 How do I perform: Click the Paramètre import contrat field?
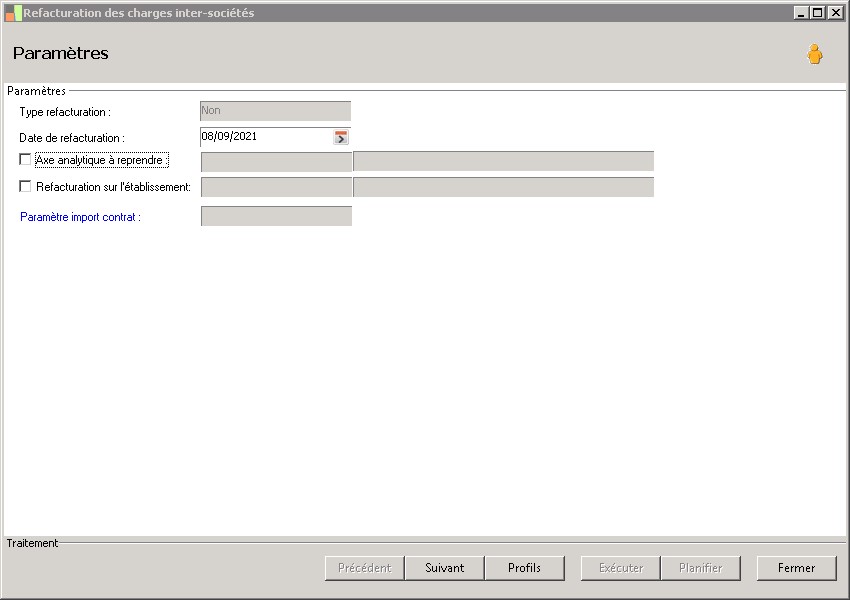pos(276,216)
